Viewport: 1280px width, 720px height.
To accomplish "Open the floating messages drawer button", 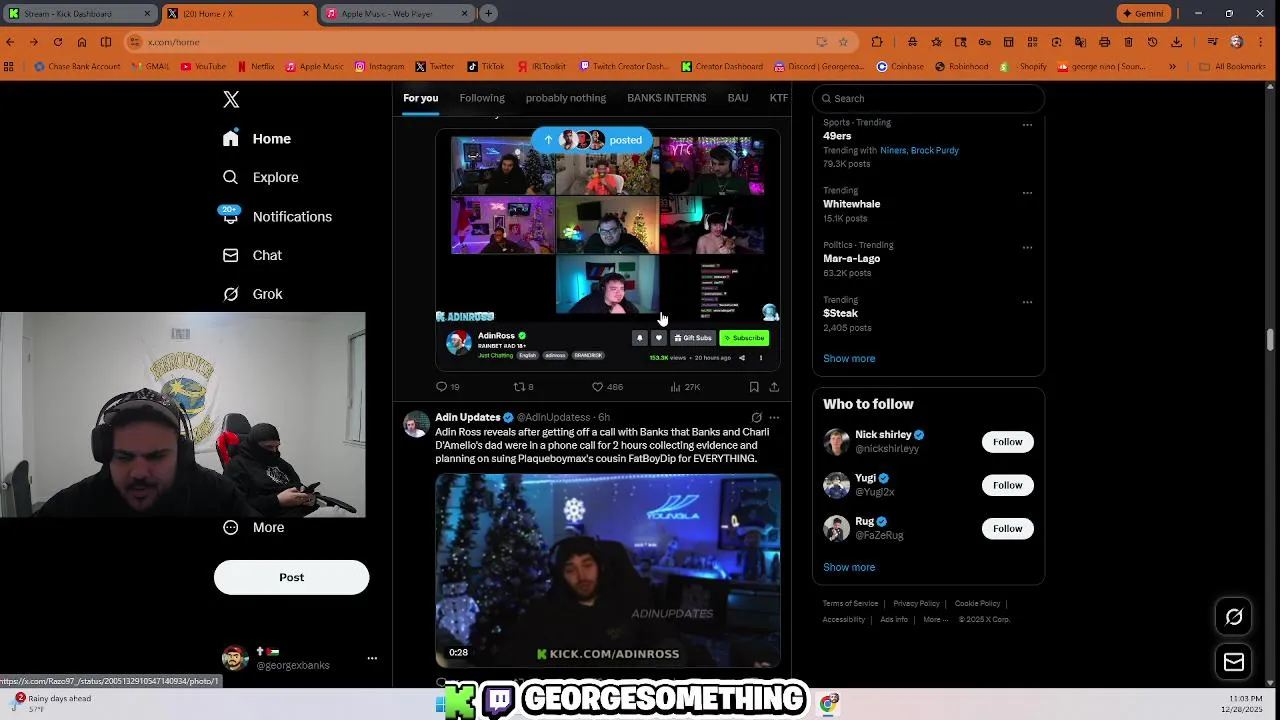I will (1234, 662).
